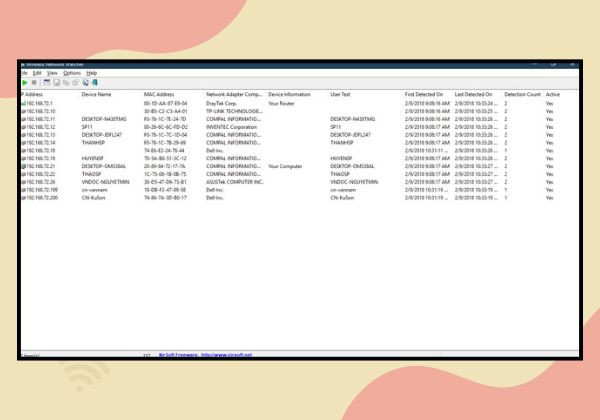Click the Find magnifier toolbar icon

(85, 83)
